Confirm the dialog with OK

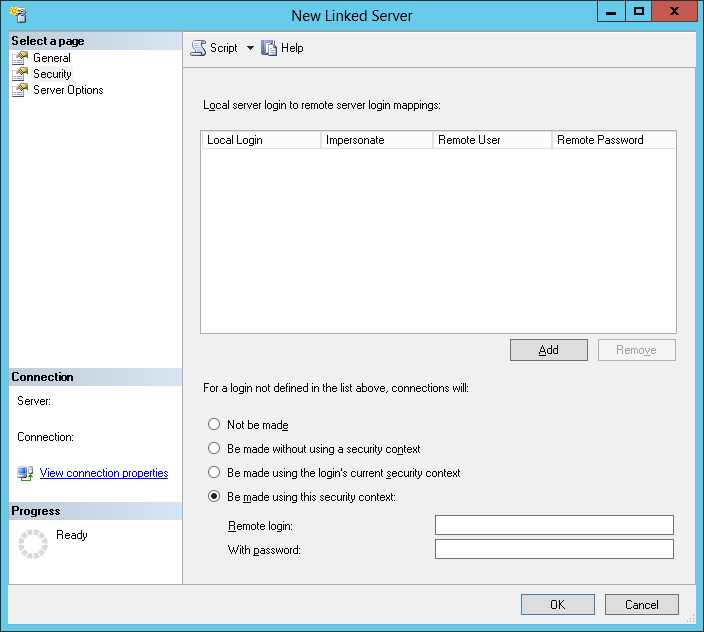coord(558,605)
